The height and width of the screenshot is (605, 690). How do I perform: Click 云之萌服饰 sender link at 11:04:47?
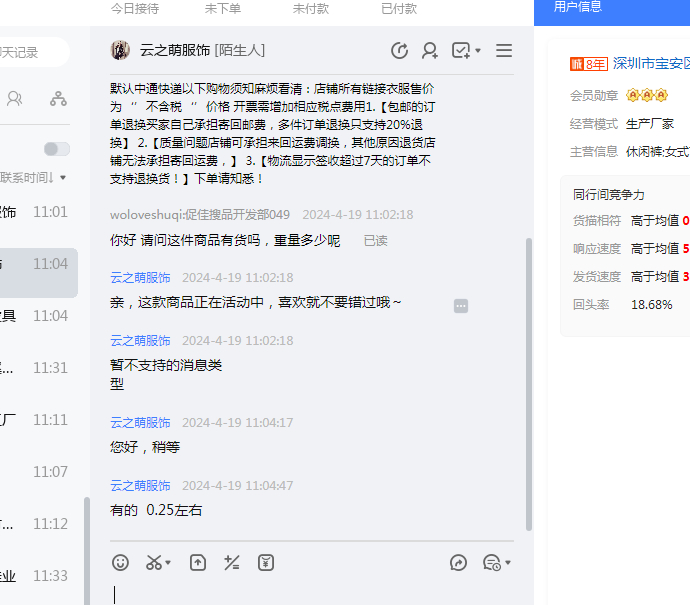point(140,486)
